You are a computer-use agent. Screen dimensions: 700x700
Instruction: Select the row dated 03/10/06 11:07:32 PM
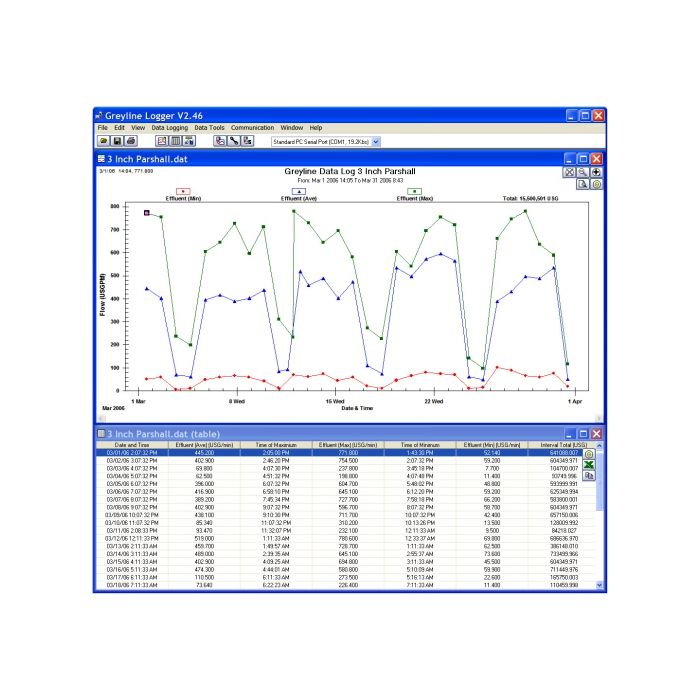tap(346, 523)
